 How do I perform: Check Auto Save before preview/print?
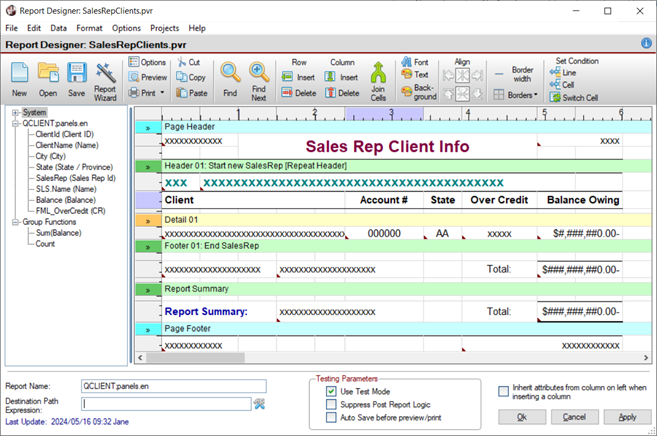pos(331,417)
